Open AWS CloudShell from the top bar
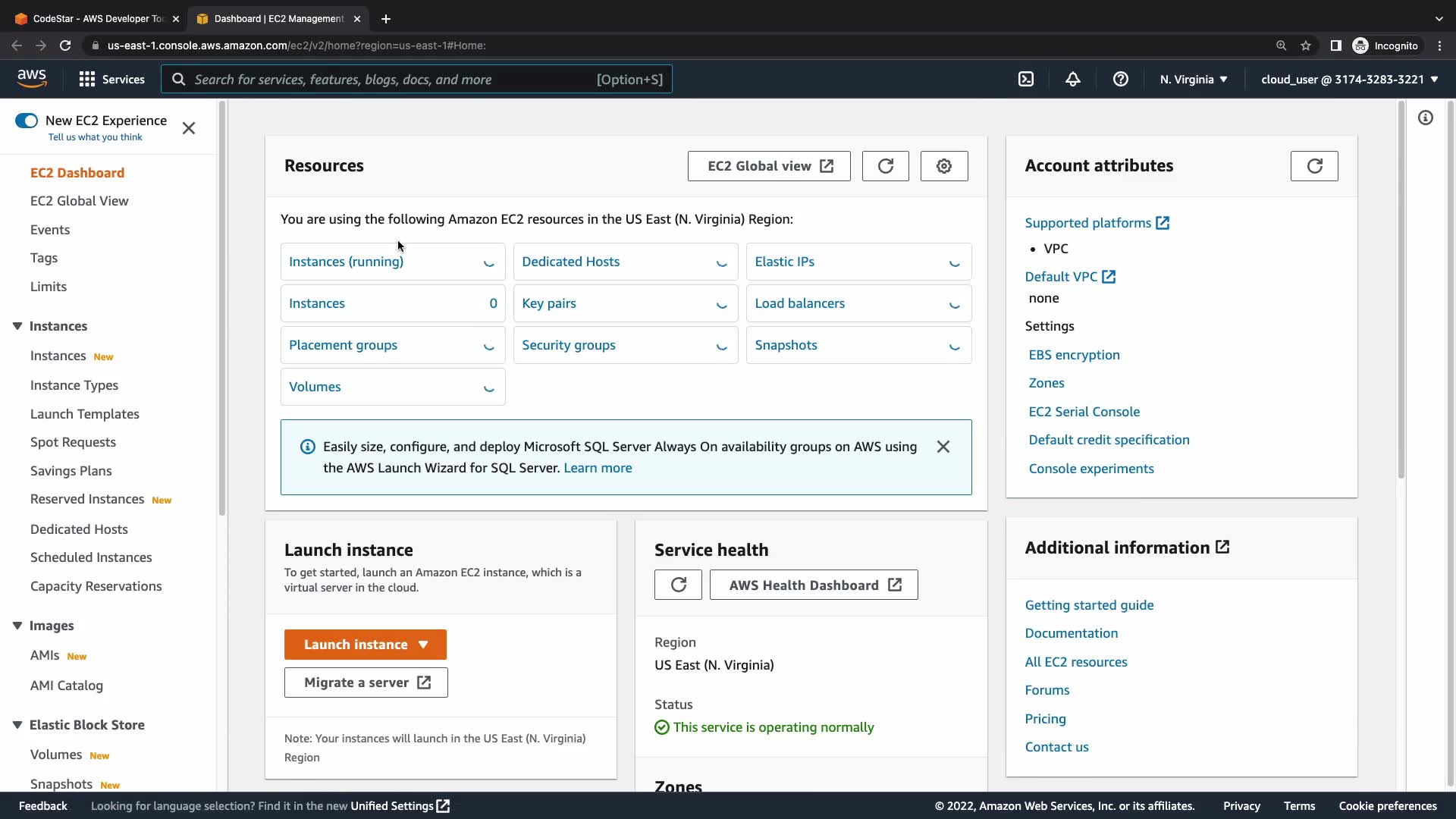 pyautogui.click(x=1025, y=79)
